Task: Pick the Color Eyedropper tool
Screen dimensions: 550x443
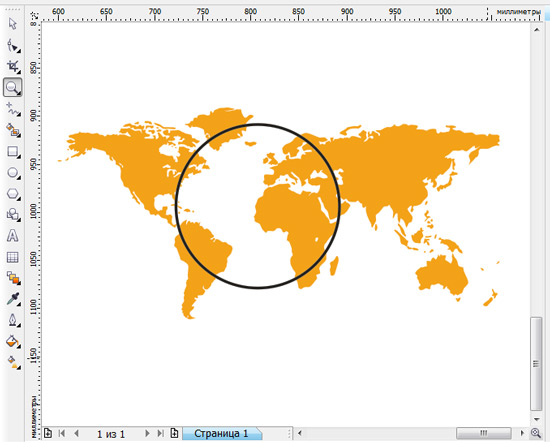Action: (x=13, y=299)
